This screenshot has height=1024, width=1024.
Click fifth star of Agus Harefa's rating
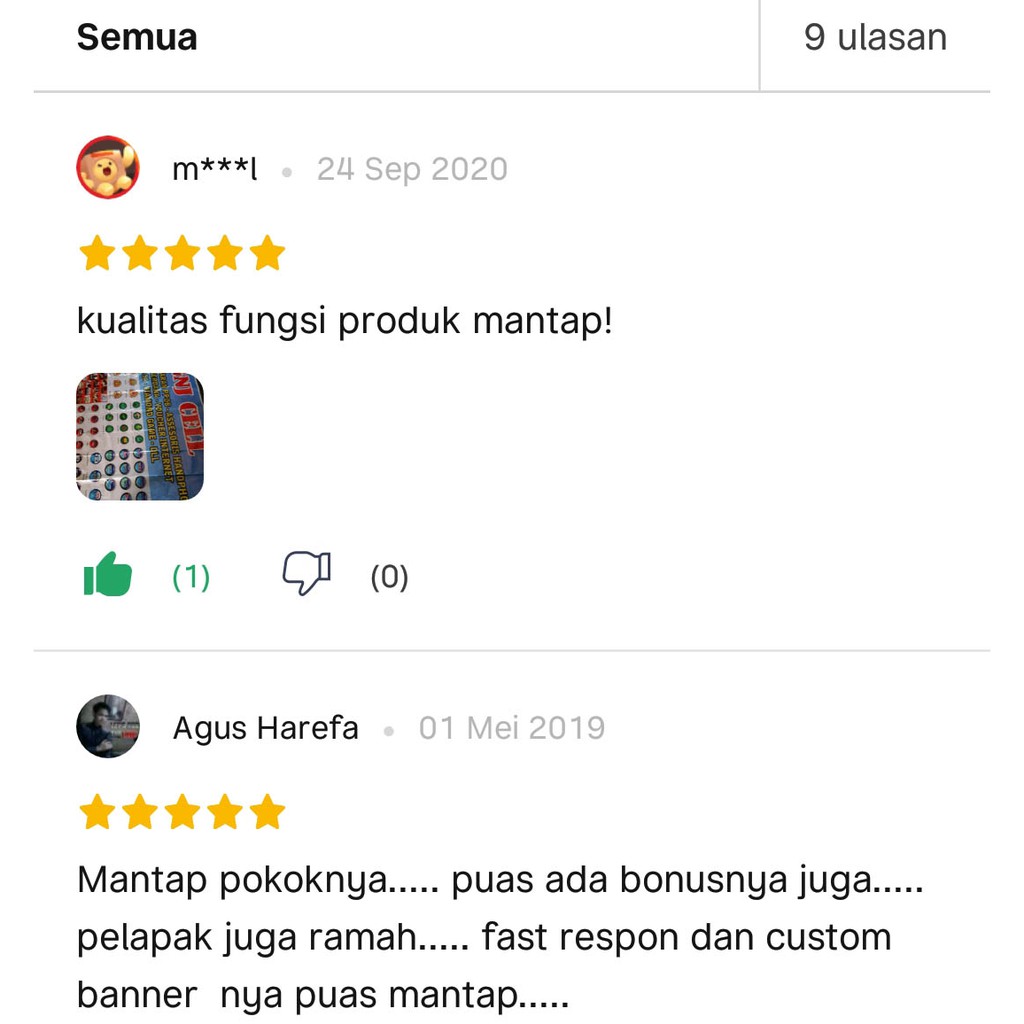[267, 812]
